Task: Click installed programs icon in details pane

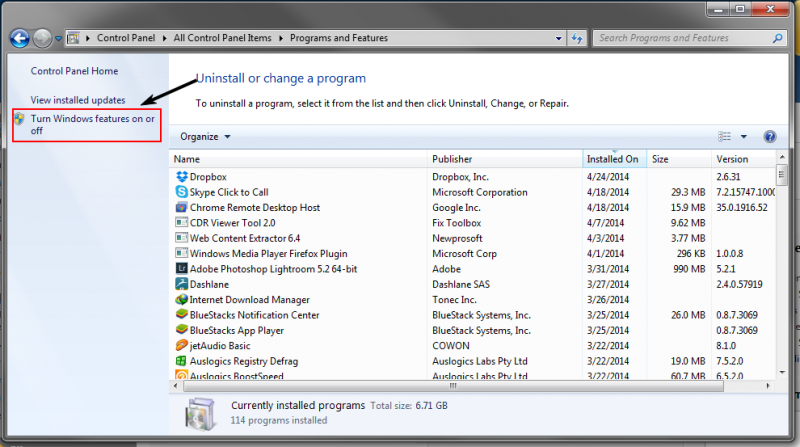Action: [201, 414]
